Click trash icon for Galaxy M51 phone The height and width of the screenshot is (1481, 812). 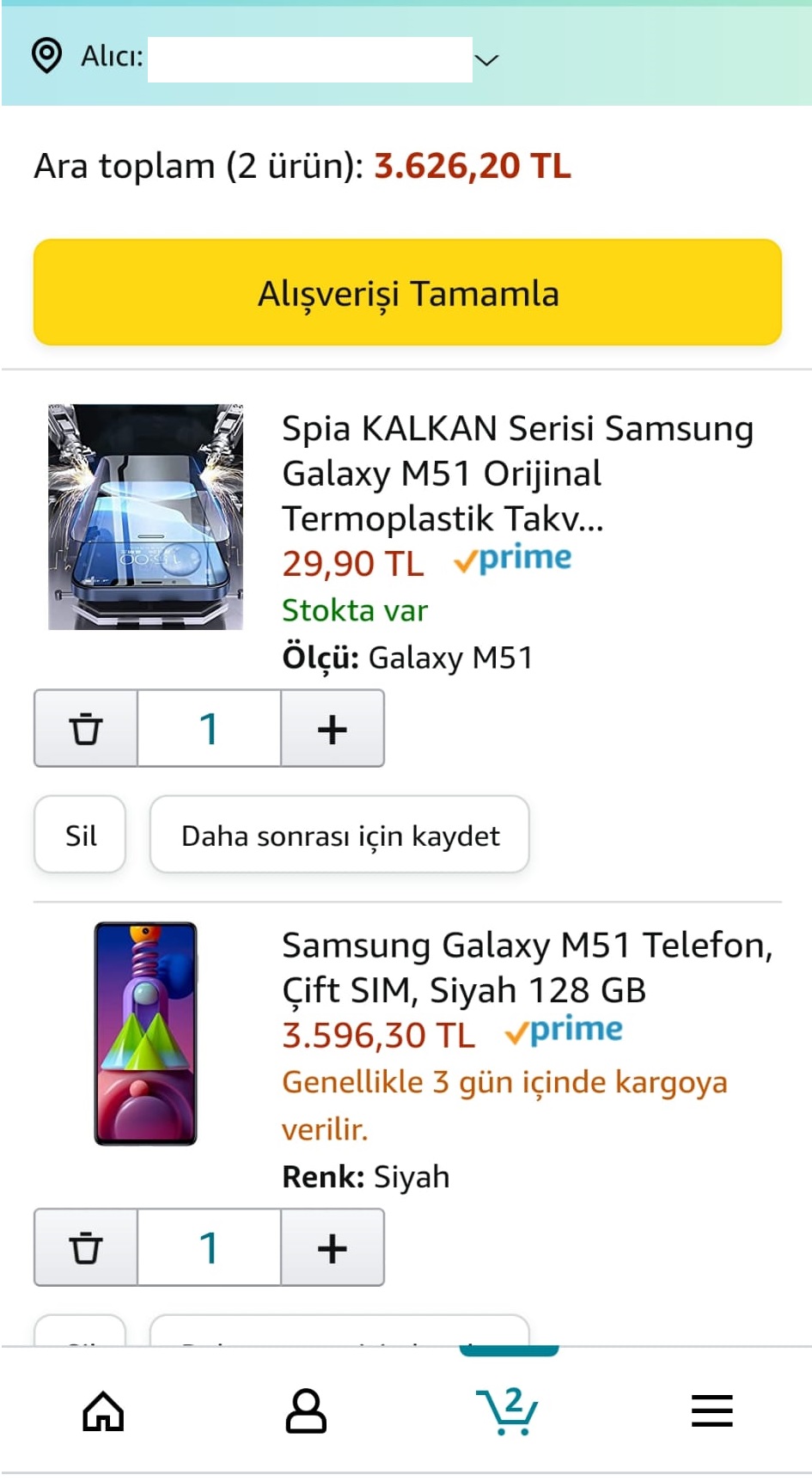coord(86,1248)
